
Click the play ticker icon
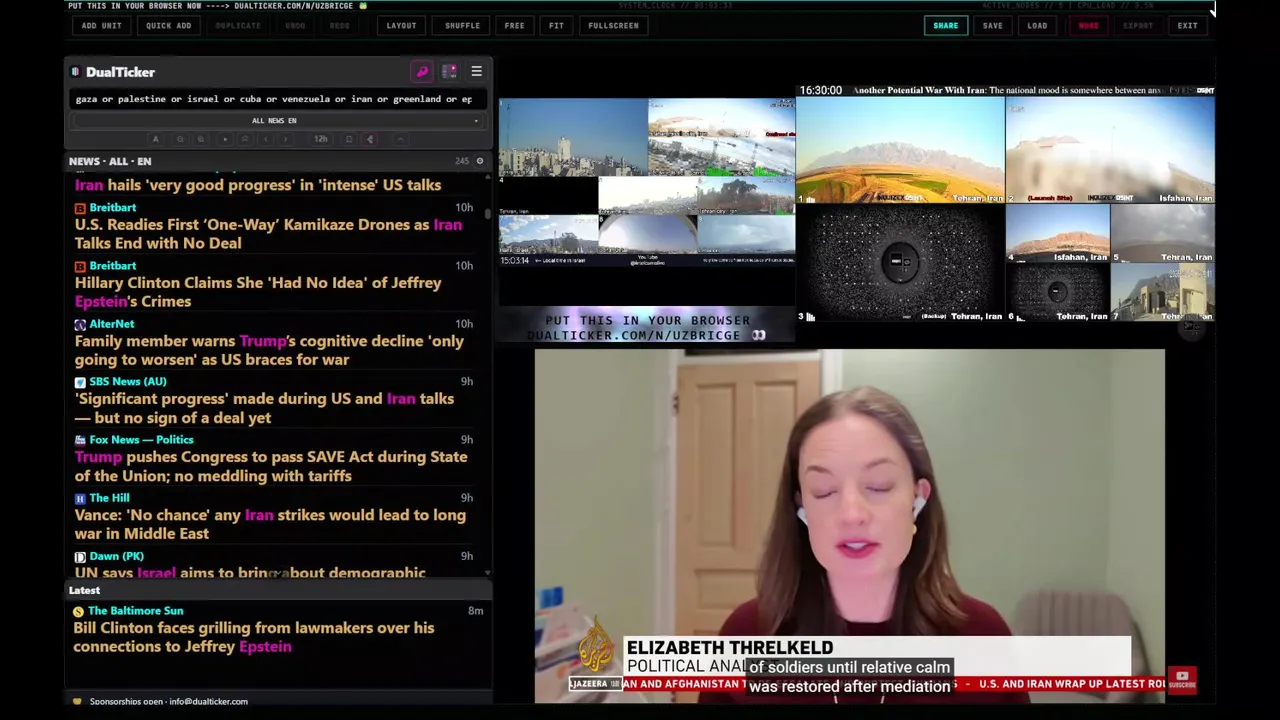225,139
